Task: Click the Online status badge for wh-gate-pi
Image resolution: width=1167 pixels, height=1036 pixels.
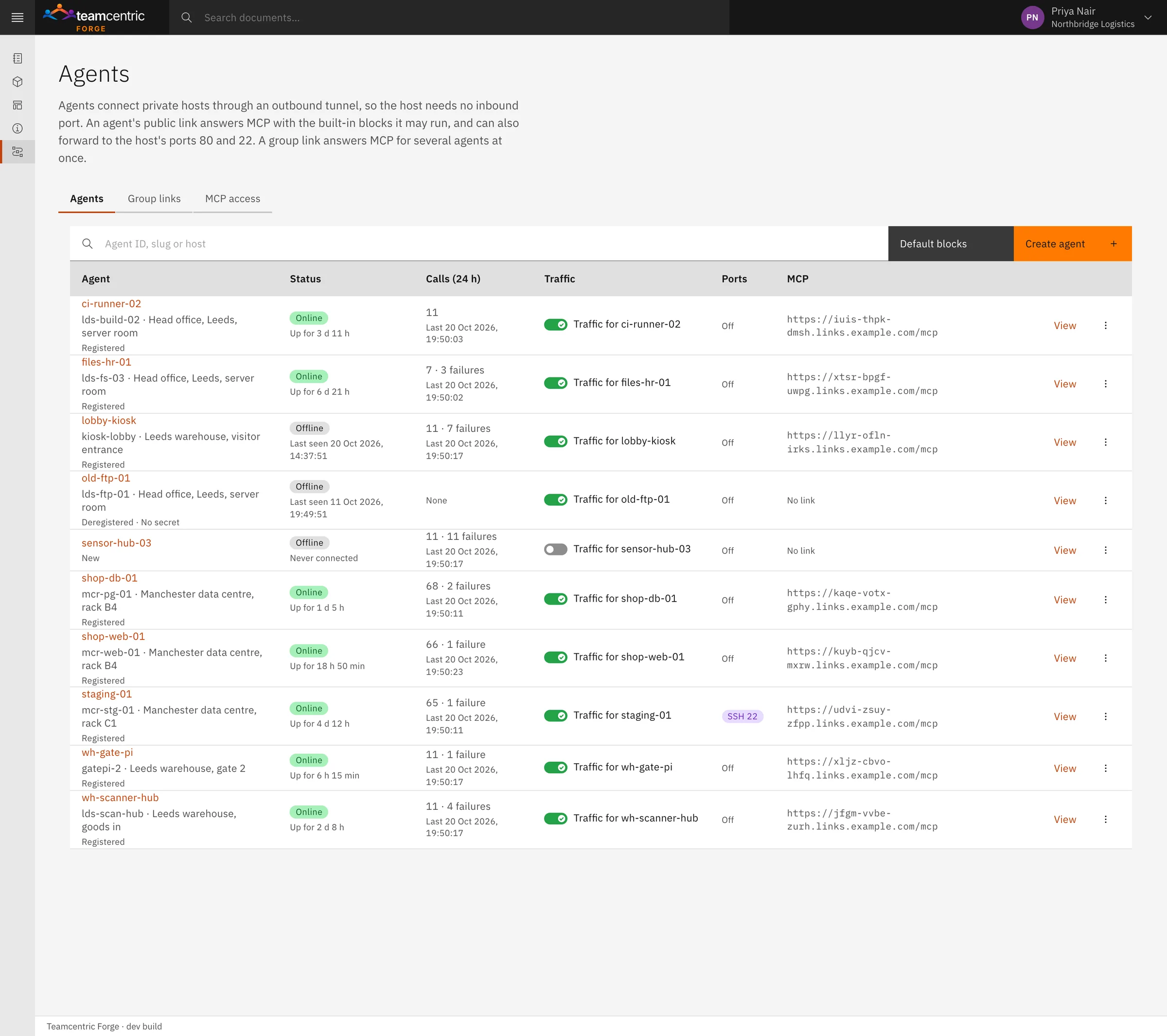Action: pos(309,760)
